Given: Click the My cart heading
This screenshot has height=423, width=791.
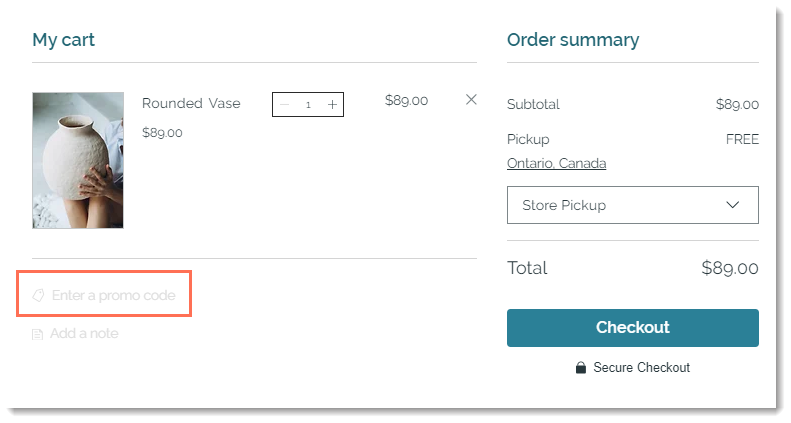Looking at the screenshot, I should [x=64, y=40].
